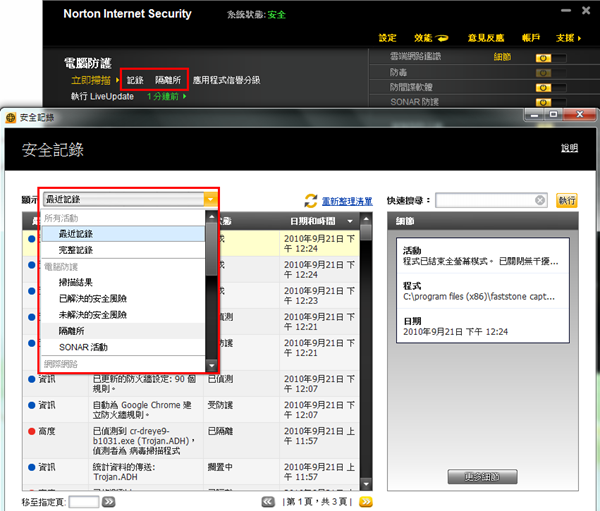Click the 移至指定頁 page input field
The width and height of the screenshot is (600, 511).
pos(84,502)
